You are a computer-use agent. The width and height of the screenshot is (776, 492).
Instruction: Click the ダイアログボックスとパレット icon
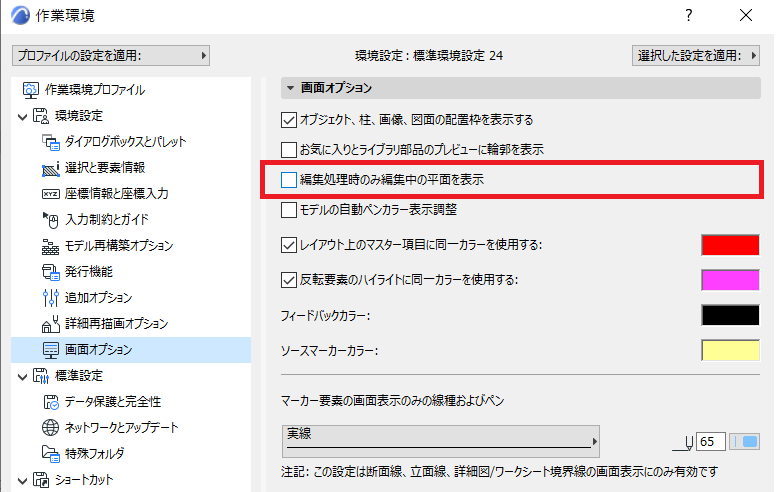50,142
